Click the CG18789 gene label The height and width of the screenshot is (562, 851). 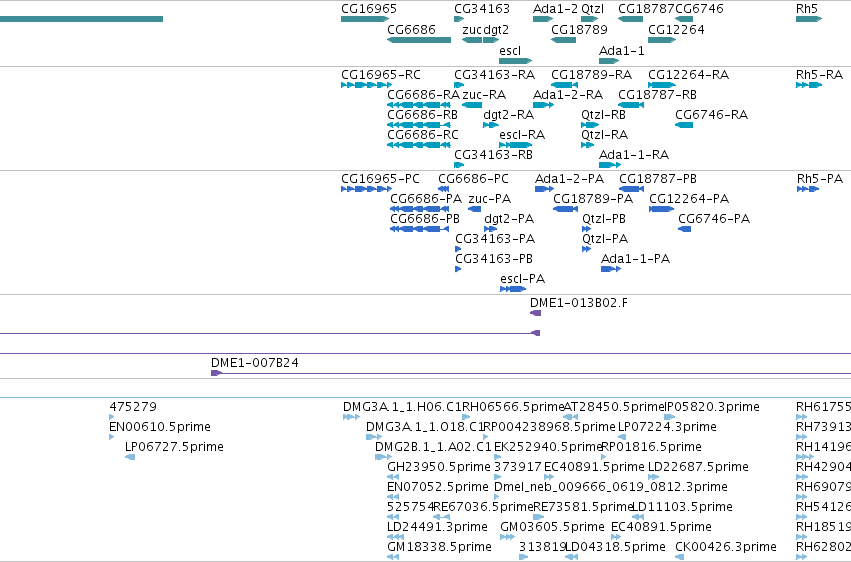coord(579,29)
